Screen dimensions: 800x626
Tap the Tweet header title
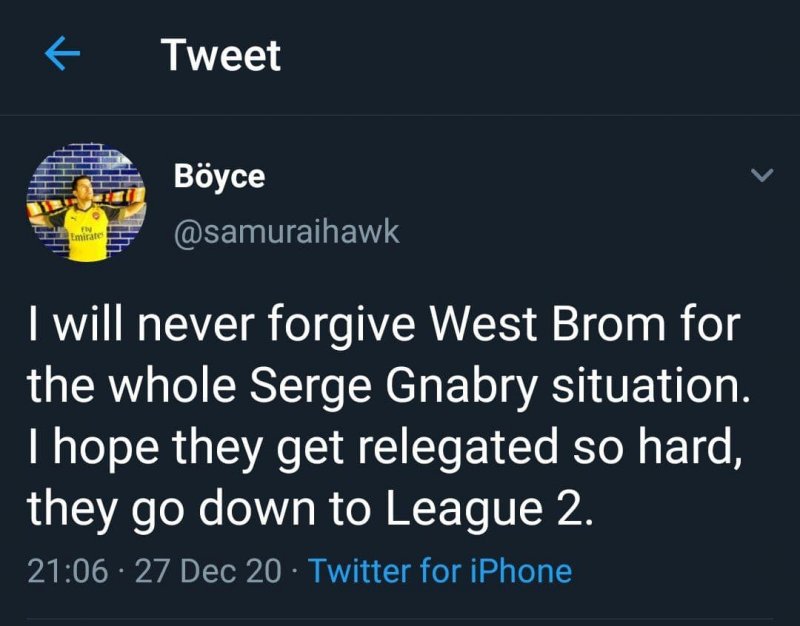tap(221, 55)
